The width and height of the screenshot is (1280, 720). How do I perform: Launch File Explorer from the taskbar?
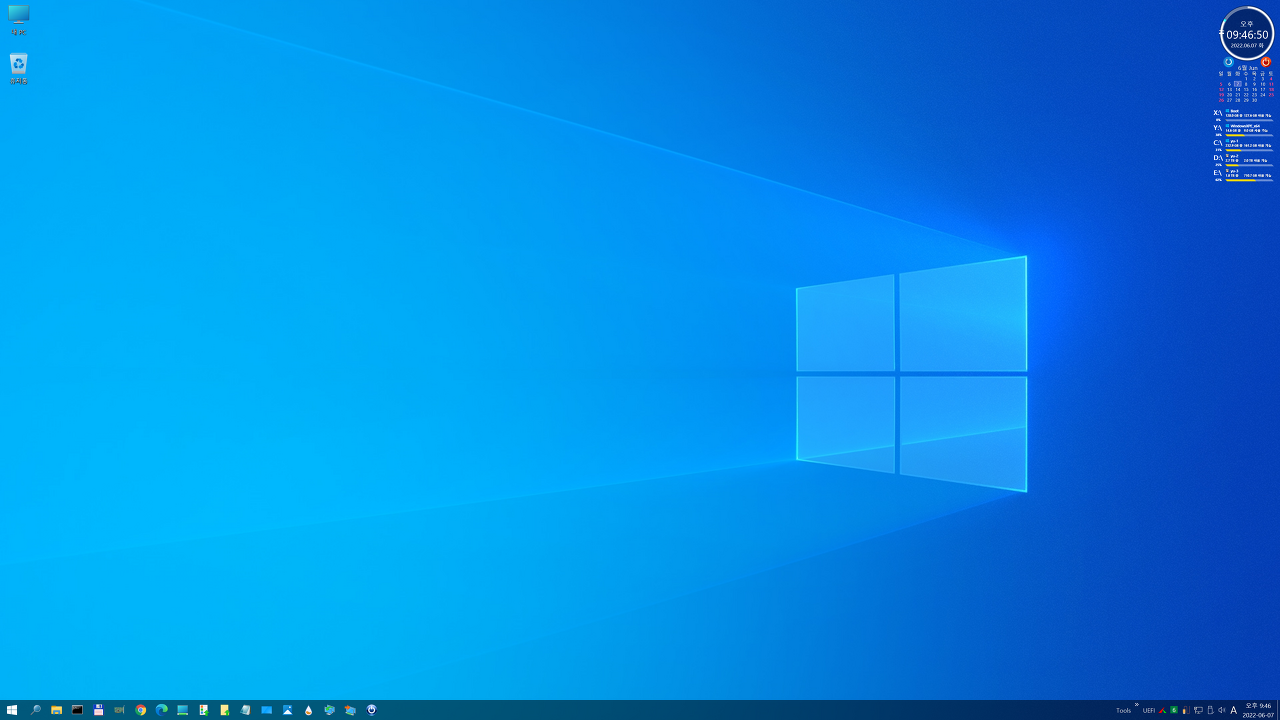(x=56, y=710)
